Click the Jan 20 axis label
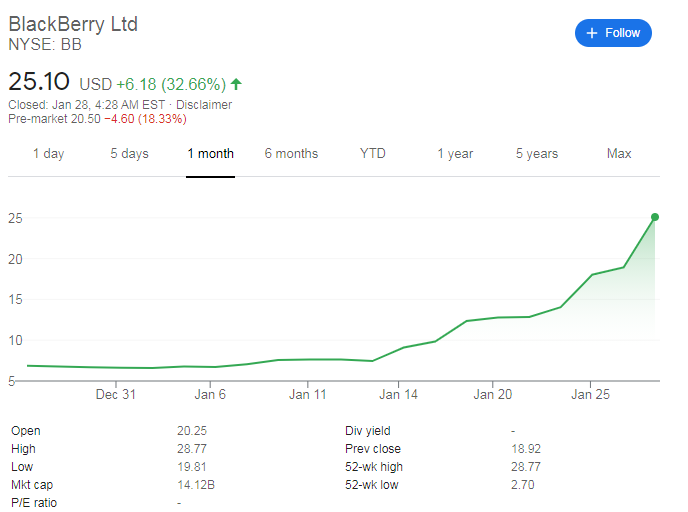Viewport: 688px width, 512px height. point(492,394)
